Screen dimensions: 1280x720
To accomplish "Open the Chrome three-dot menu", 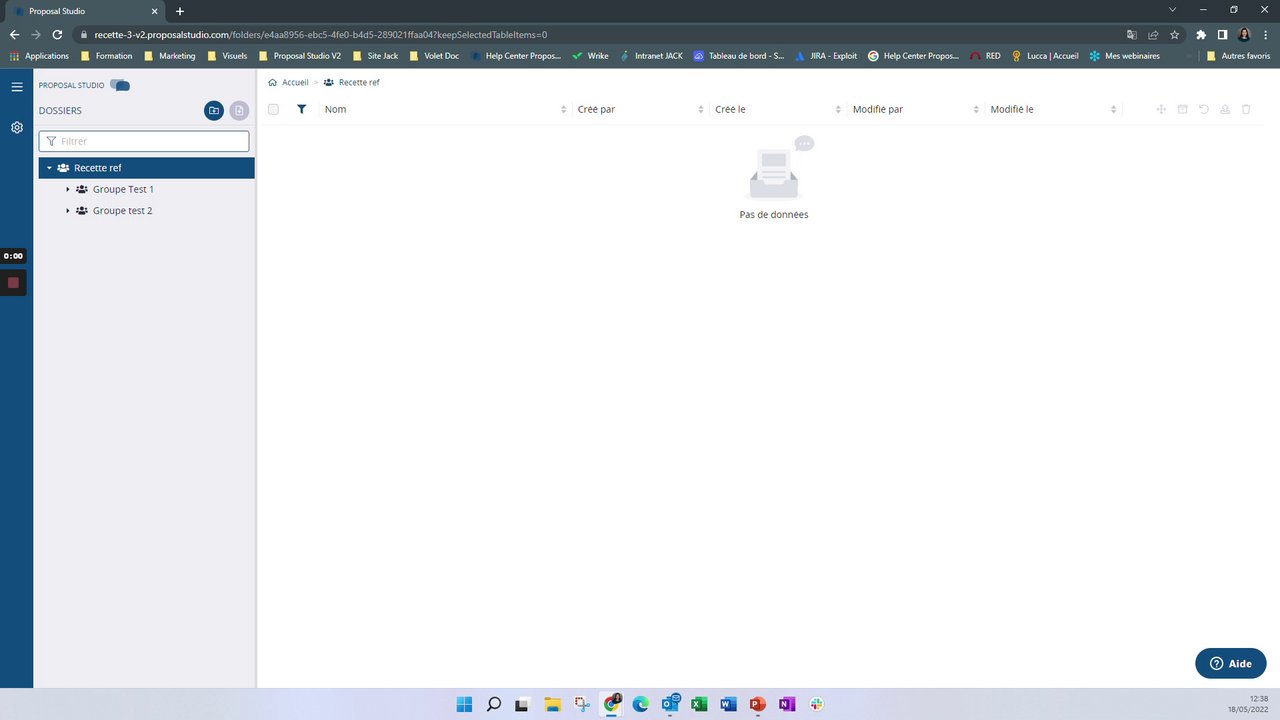I will point(1266,34).
